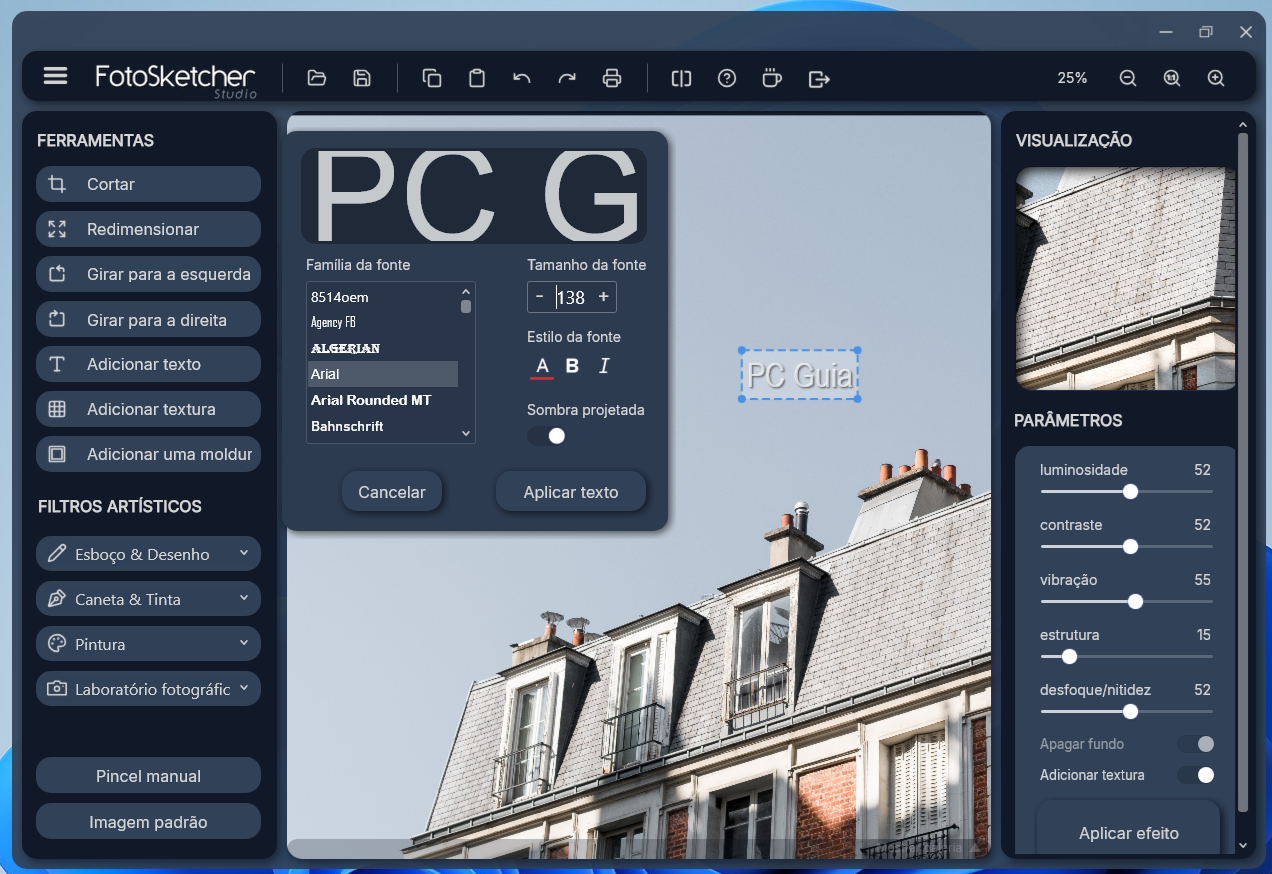1272x874 pixels.
Task: Select the Algerian font
Action: 382,348
